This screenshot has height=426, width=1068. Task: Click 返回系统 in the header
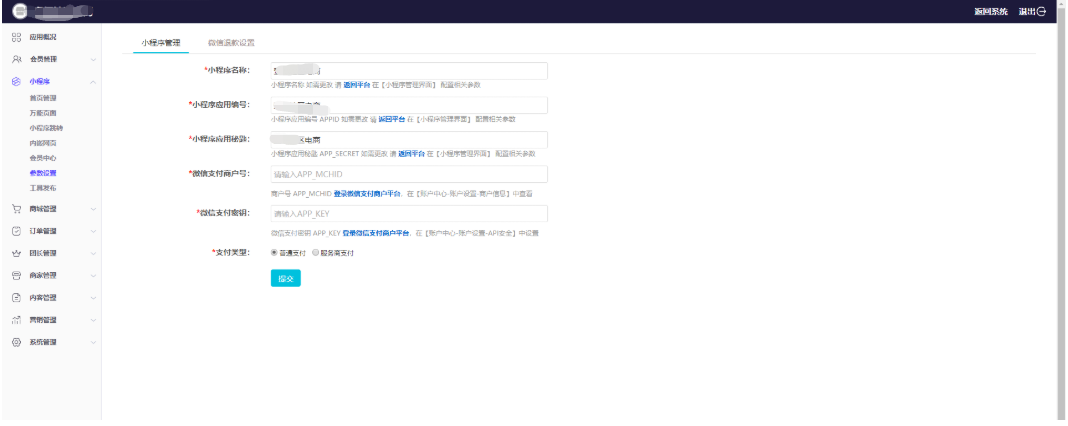pos(991,12)
